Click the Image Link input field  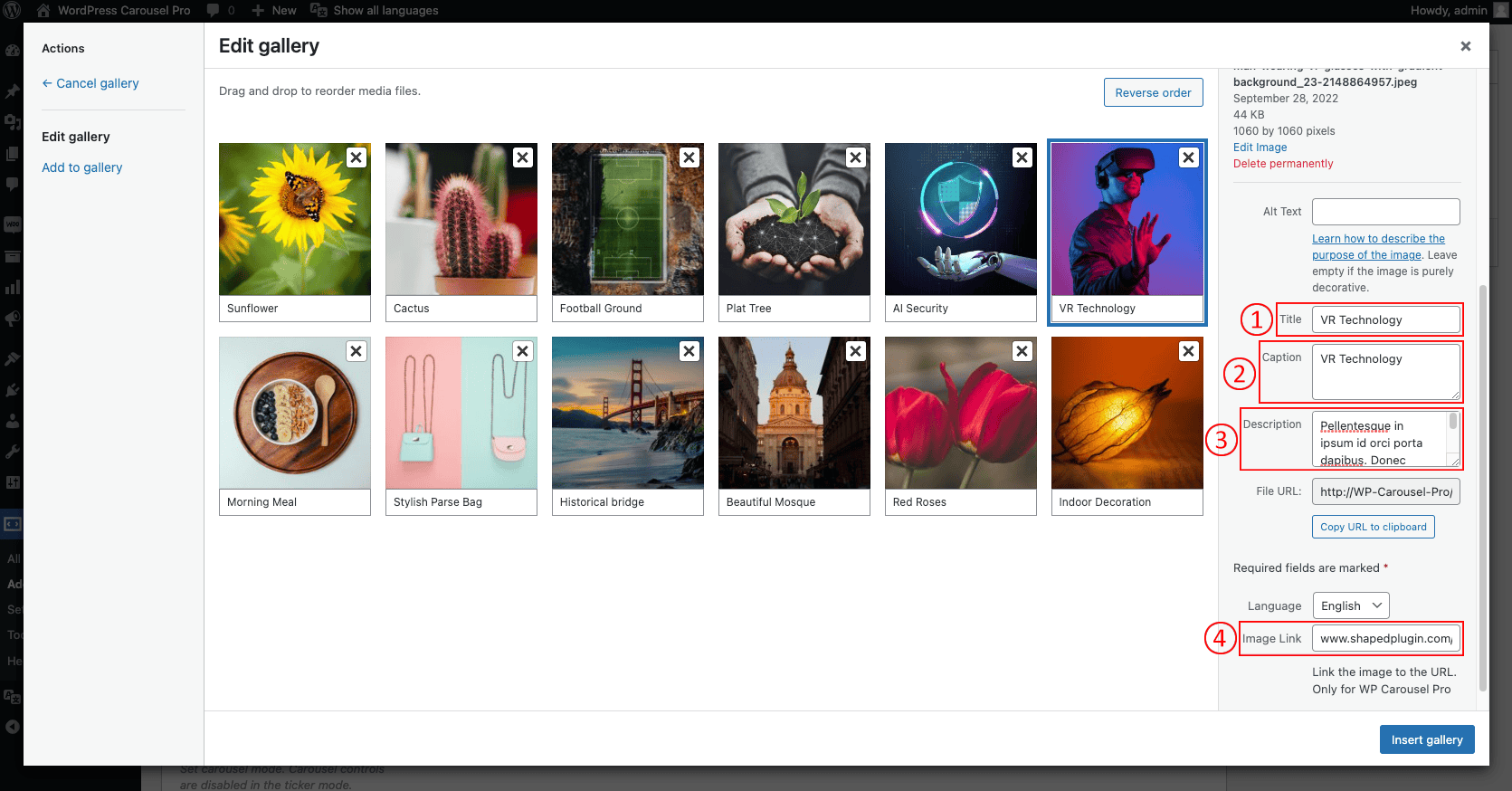pyautogui.click(x=1385, y=638)
